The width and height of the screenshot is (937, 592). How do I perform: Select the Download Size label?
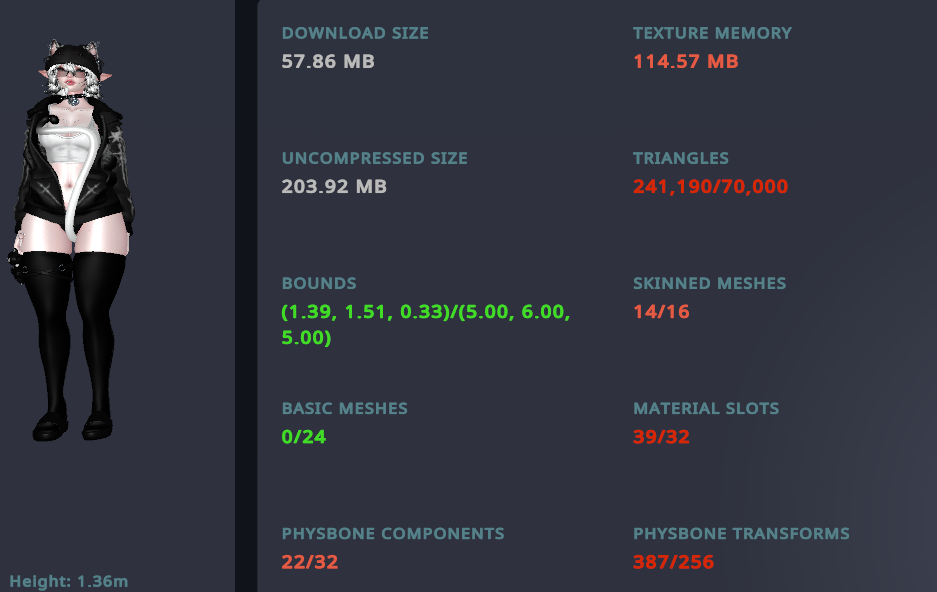[x=355, y=33]
